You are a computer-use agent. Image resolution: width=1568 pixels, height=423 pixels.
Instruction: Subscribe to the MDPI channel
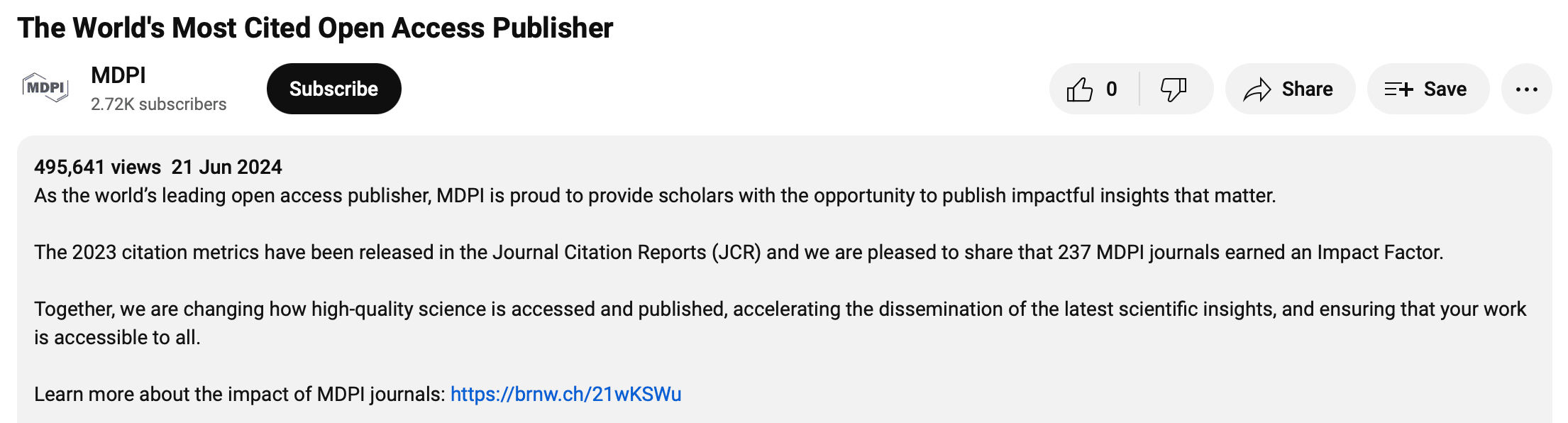(333, 89)
